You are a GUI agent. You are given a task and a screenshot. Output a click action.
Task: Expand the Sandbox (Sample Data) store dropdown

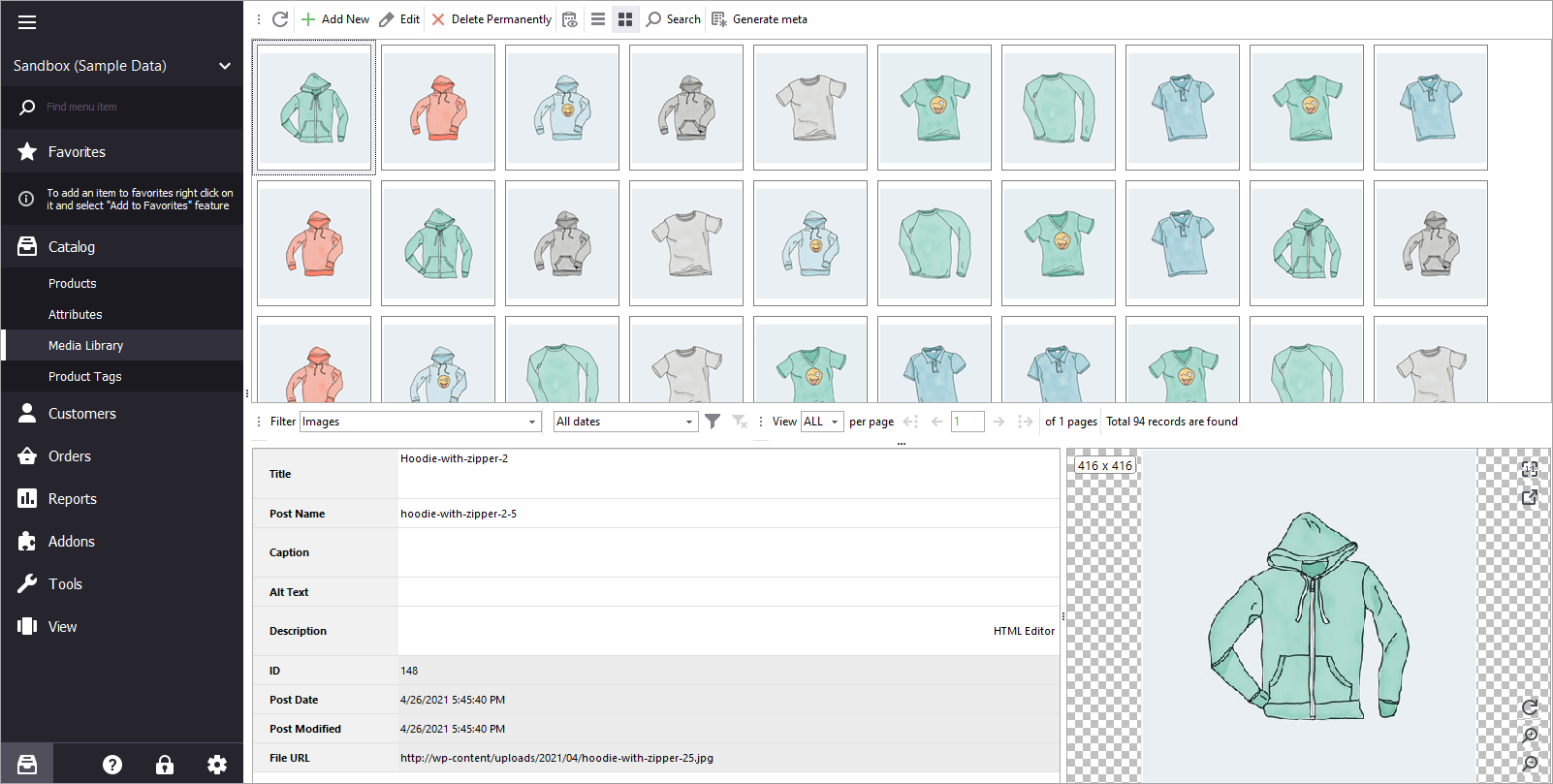click(225, 66)
